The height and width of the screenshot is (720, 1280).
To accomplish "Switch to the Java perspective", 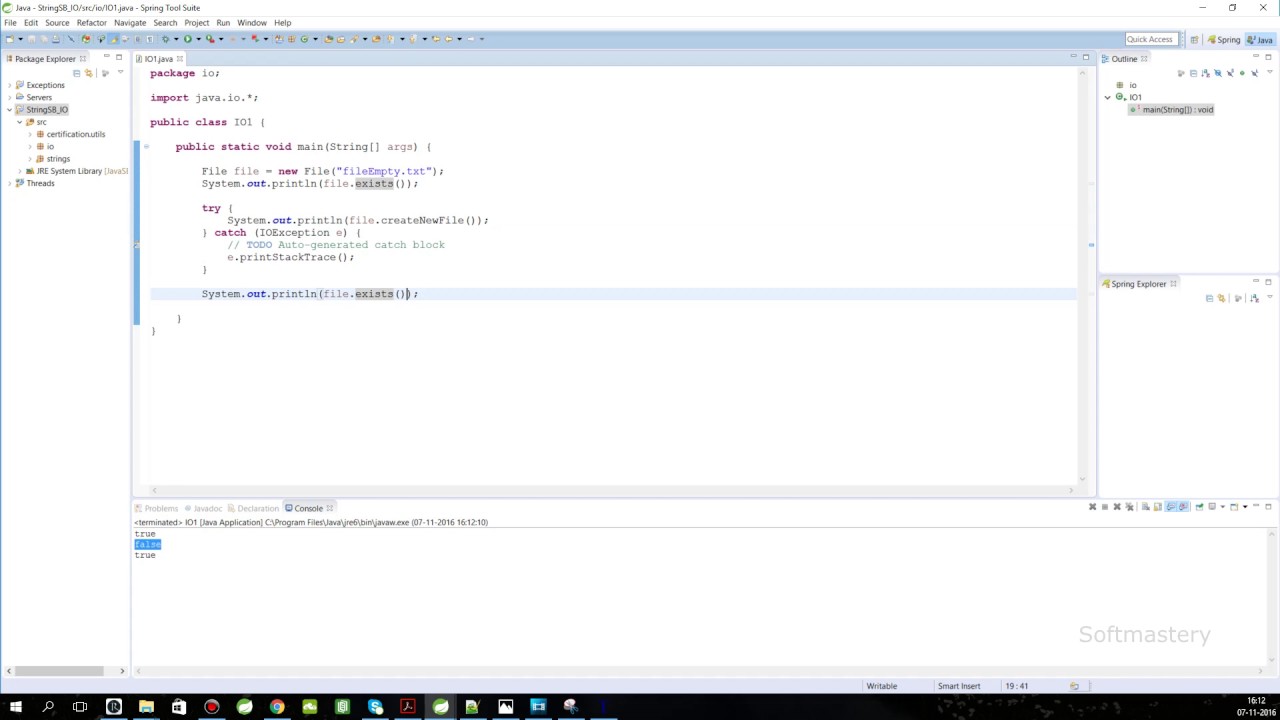I will coord(1260,39).
